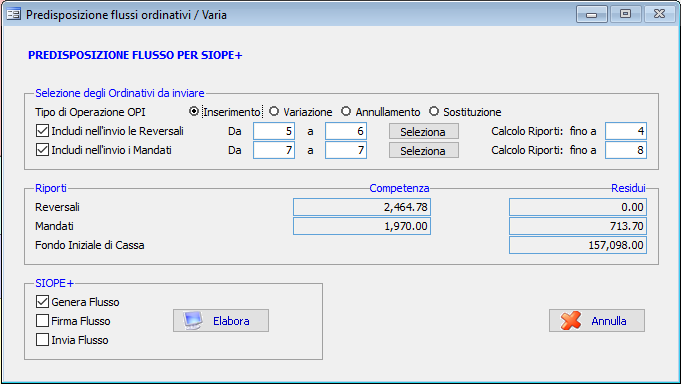This screenshot has height=384, width=681.
Task: Focus the Mandati 'a' field after Da 7
Action: [346, 150]
